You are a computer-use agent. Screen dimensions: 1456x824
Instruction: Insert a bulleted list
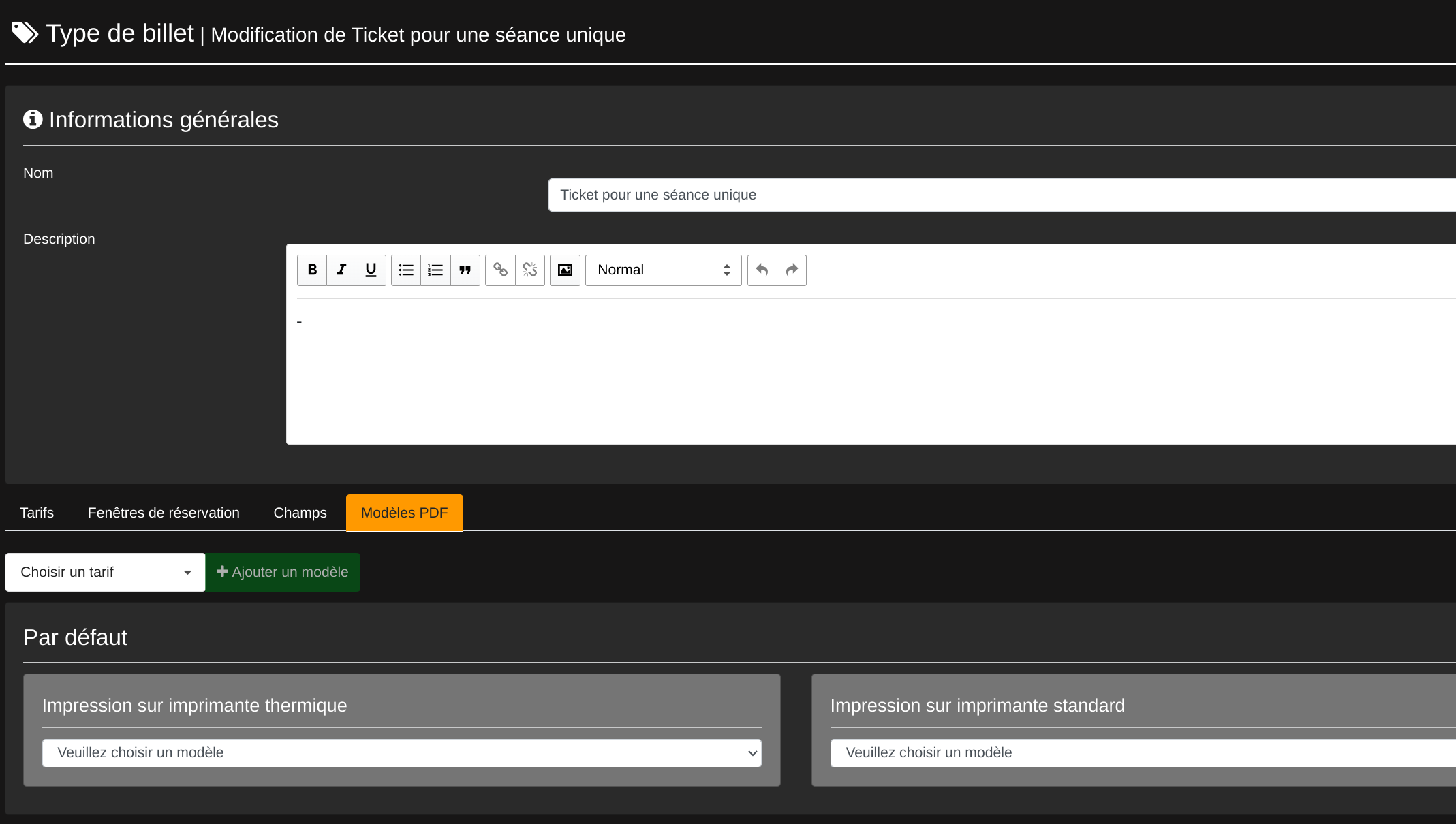[x=406, y=270]
